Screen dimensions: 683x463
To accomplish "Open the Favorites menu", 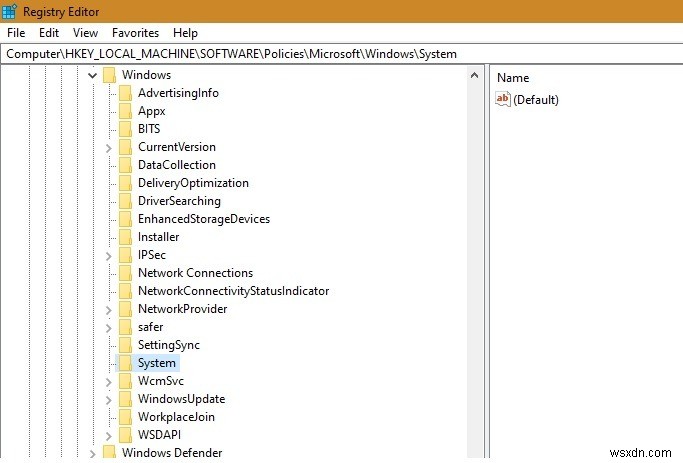I will pyautogui.click(x=135, y=33).
